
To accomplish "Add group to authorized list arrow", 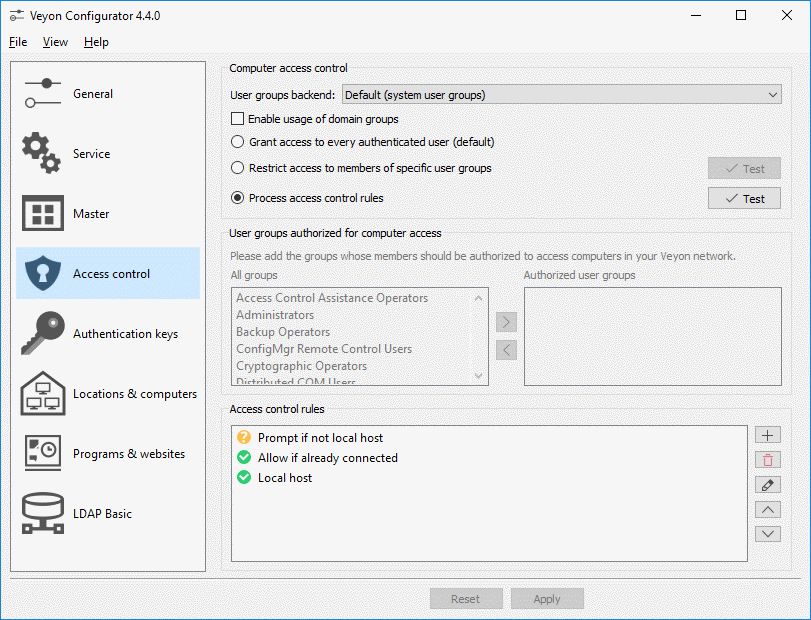I will click(x=506, y=322).
